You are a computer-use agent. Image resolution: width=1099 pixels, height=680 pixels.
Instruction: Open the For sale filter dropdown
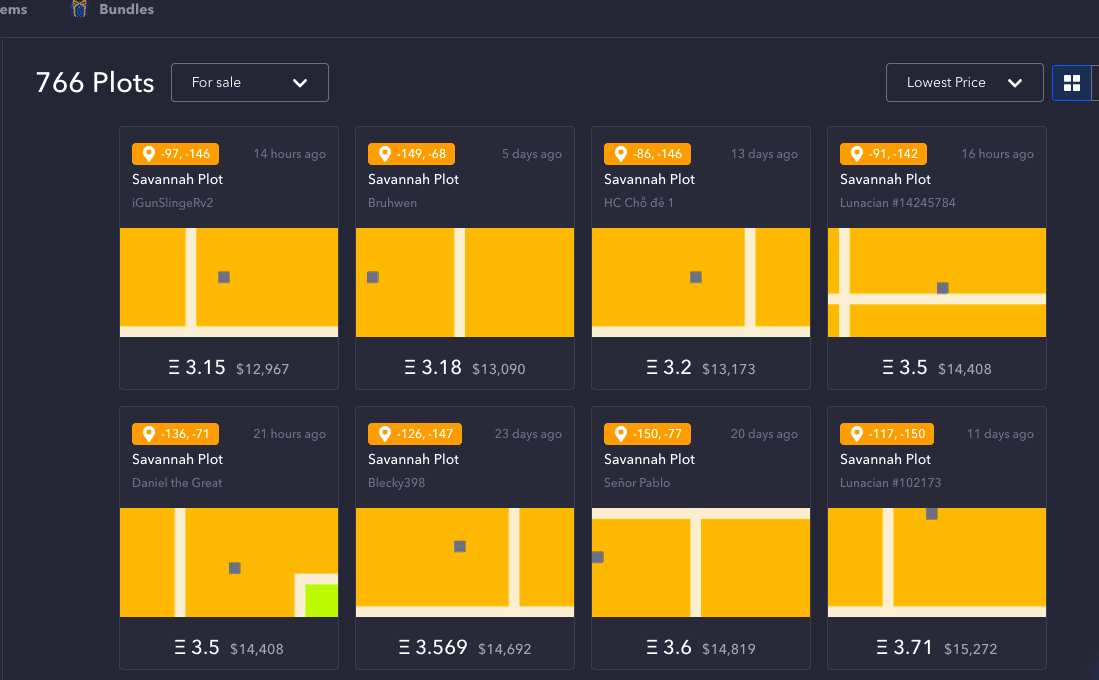[249, 82]
